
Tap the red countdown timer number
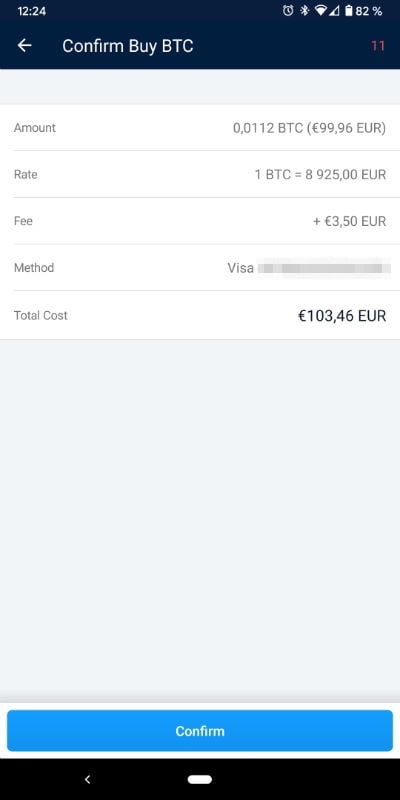(378, 46)
